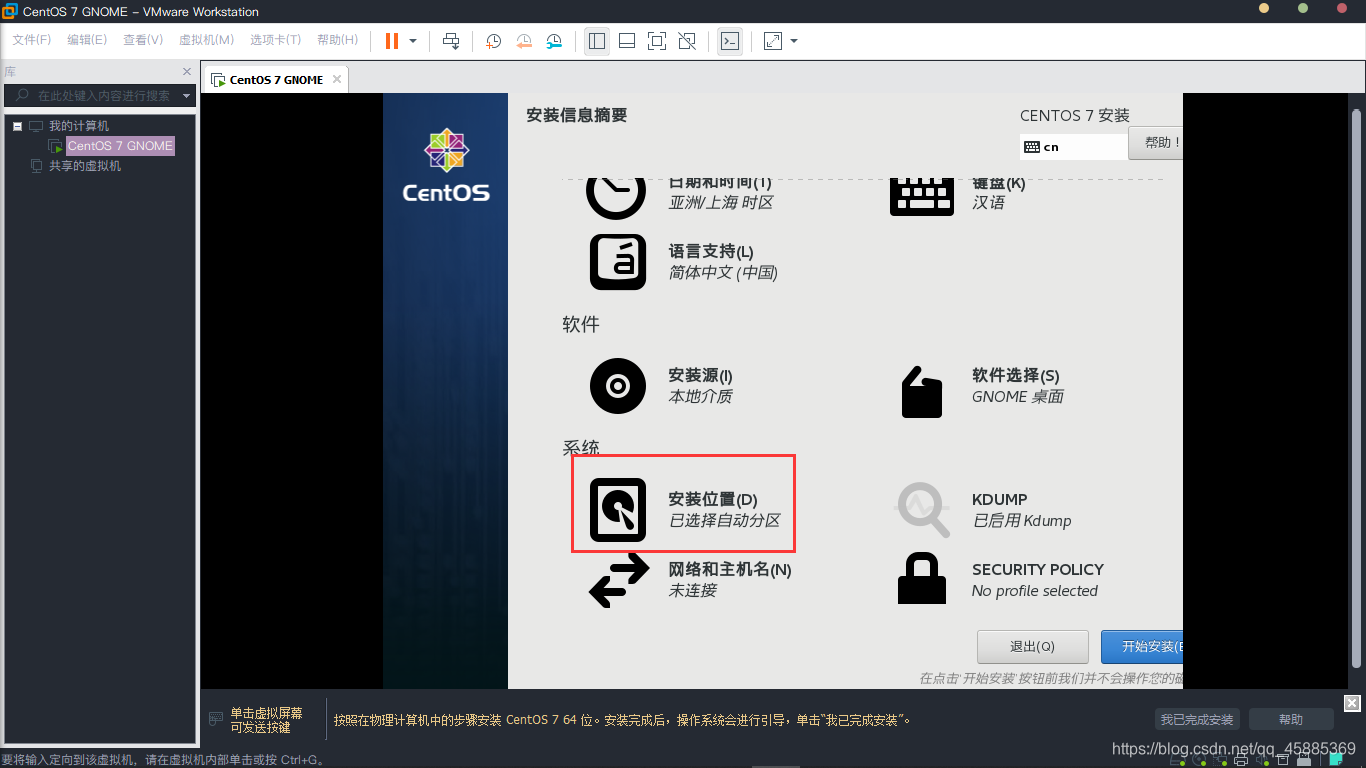Close the CentOS 7 GNOME tab
Viewport: 1366px width, 768px height.
pyautogui.click(x=337, y=80)
